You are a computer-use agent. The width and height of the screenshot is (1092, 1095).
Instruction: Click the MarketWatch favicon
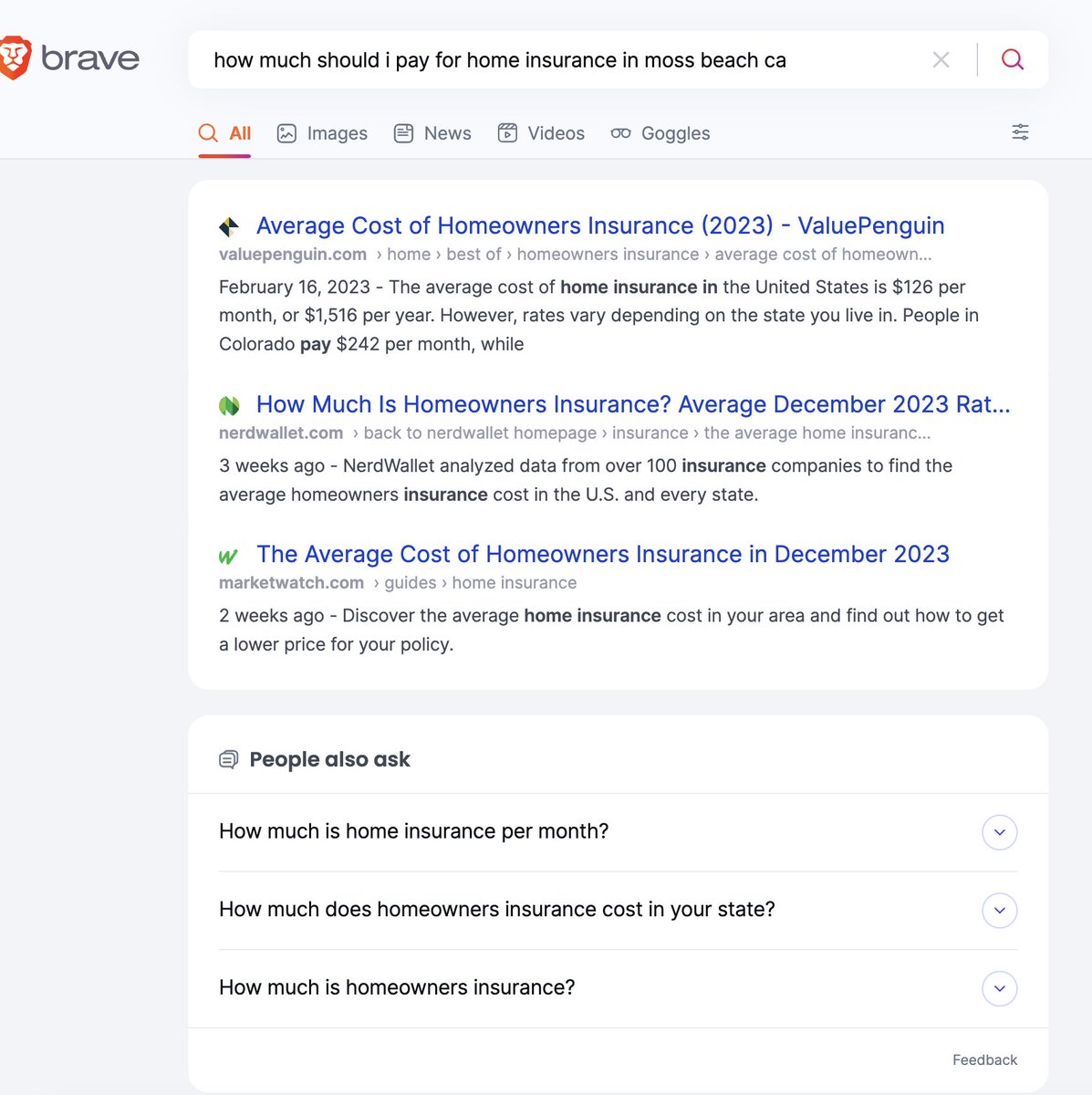click(228, 556)
